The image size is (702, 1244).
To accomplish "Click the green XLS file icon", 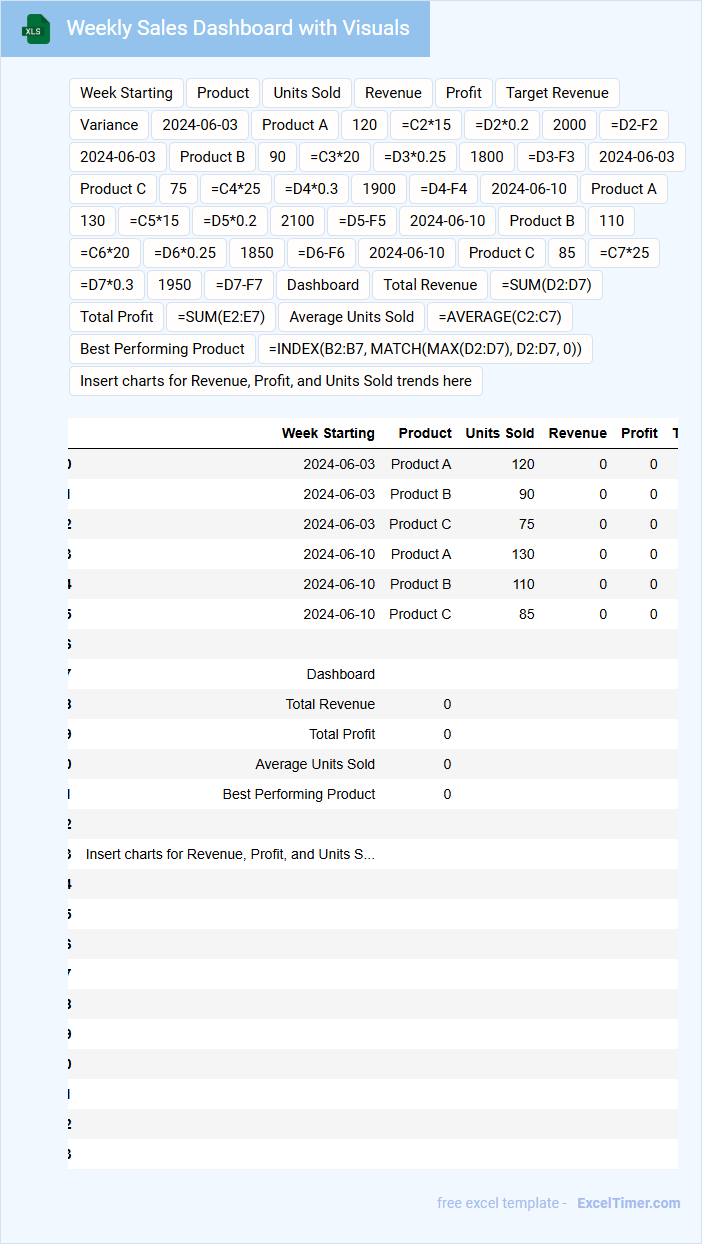I will pyautogui.click(x=36, y=29).
